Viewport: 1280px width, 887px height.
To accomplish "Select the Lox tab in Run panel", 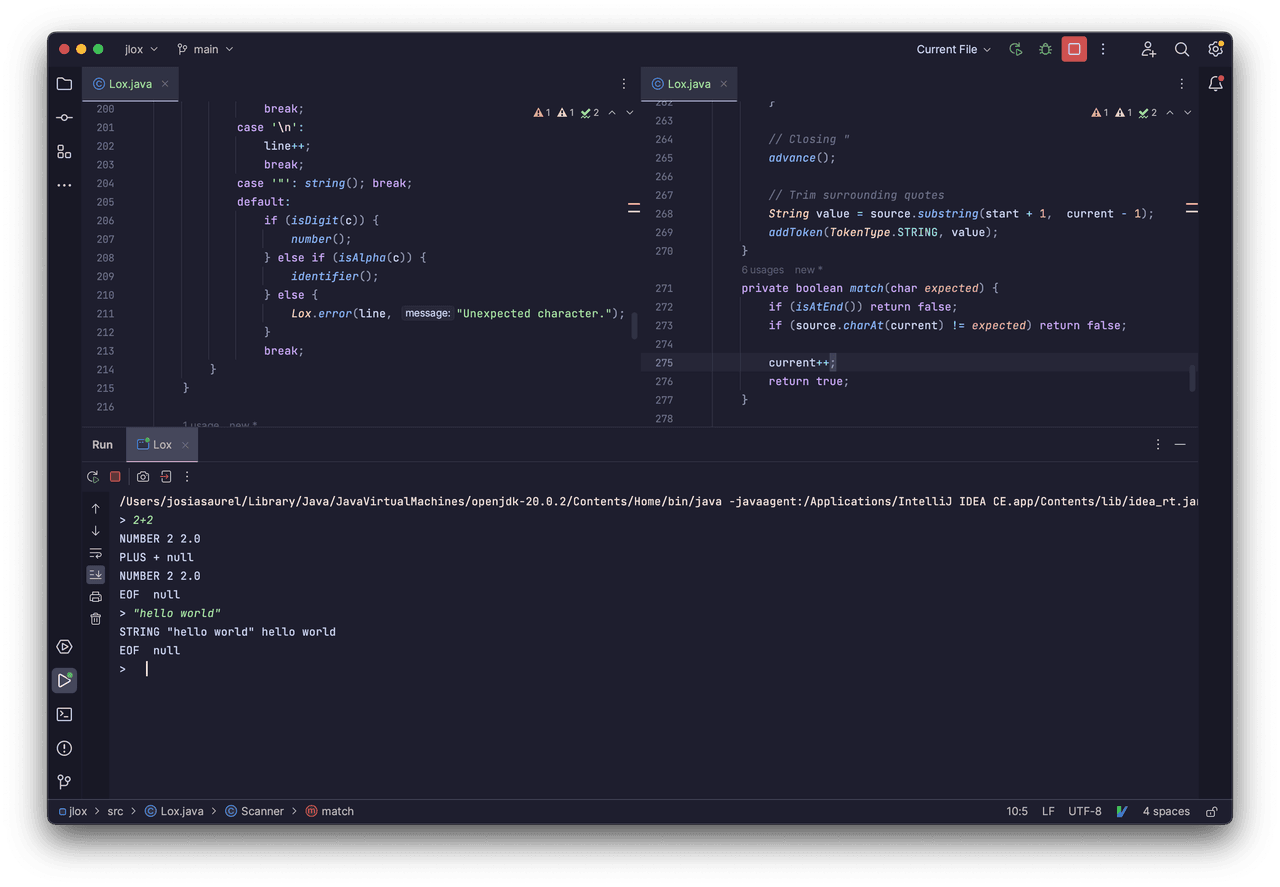I will [156, 445].
